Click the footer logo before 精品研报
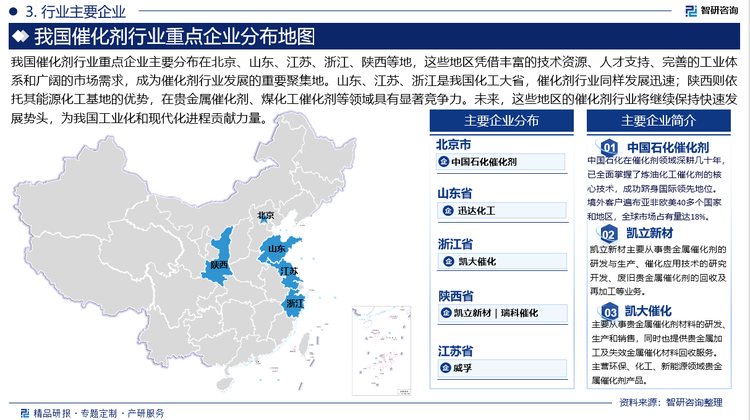750x420 pixels. (x=24, y=413)
